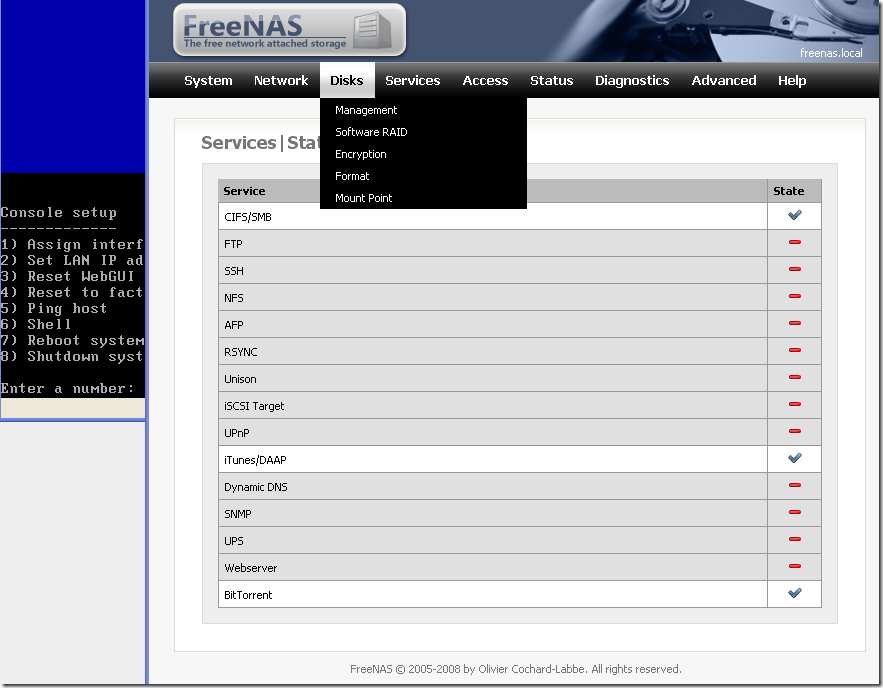Open the Advanced menu
Viewport: 883px width, 688px height.
[724, 81]
